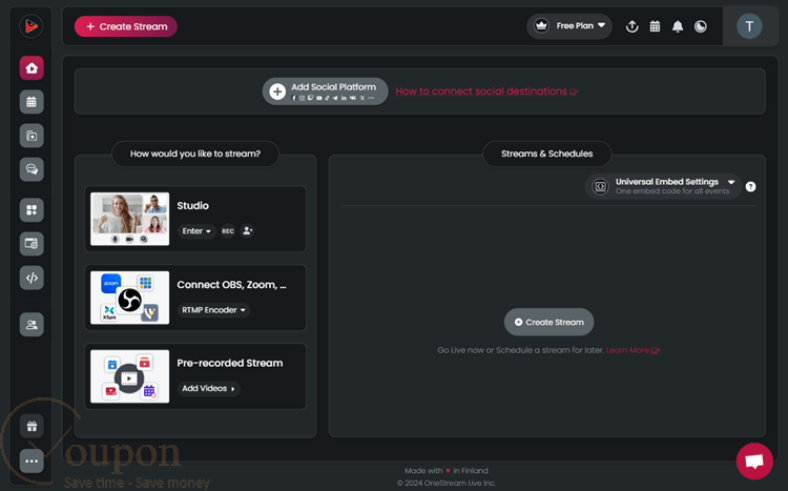Expand the Add Videos menu
The image size is (788, 491).
click(x=208, y=388)
